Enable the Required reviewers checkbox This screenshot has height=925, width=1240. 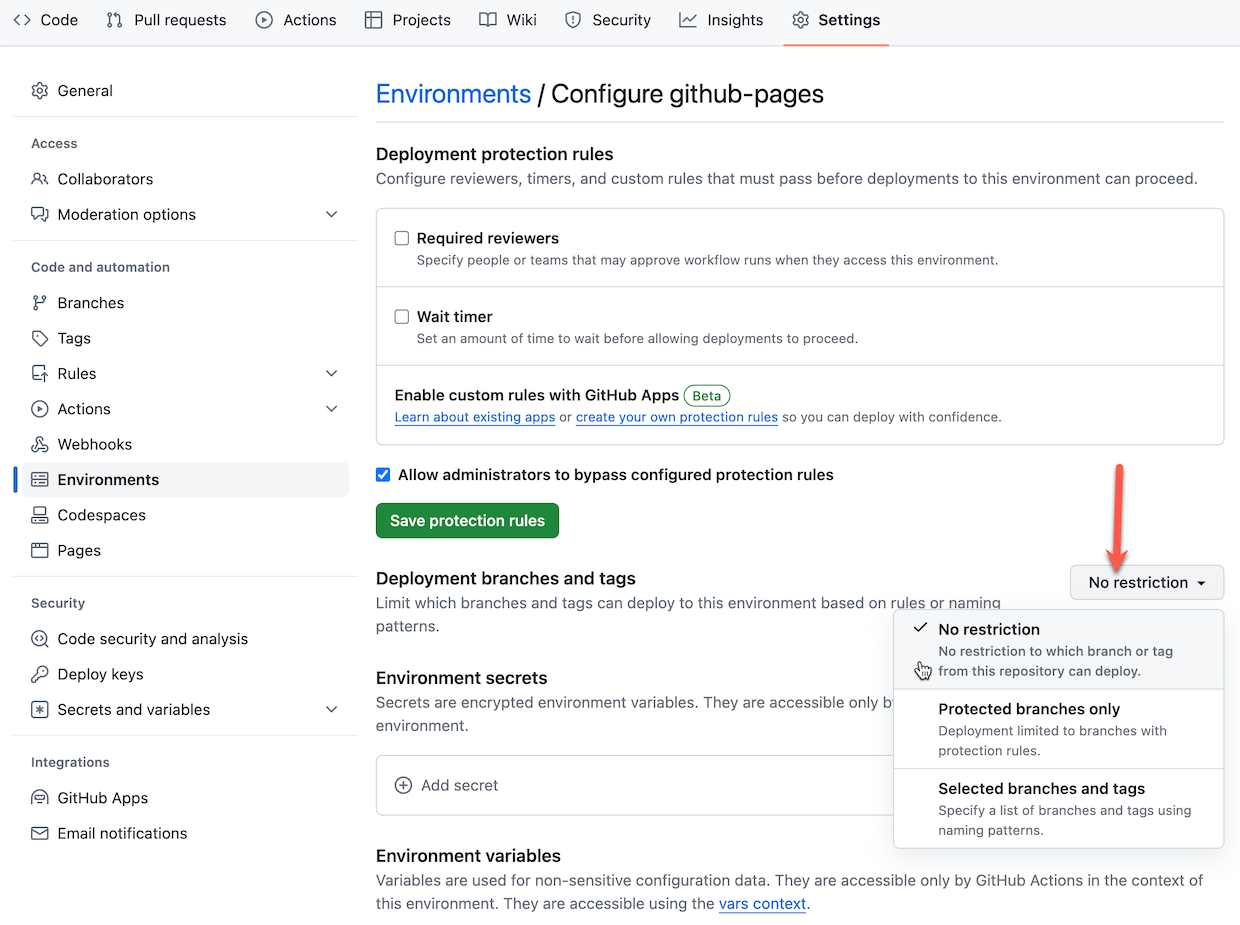(402, 238)
